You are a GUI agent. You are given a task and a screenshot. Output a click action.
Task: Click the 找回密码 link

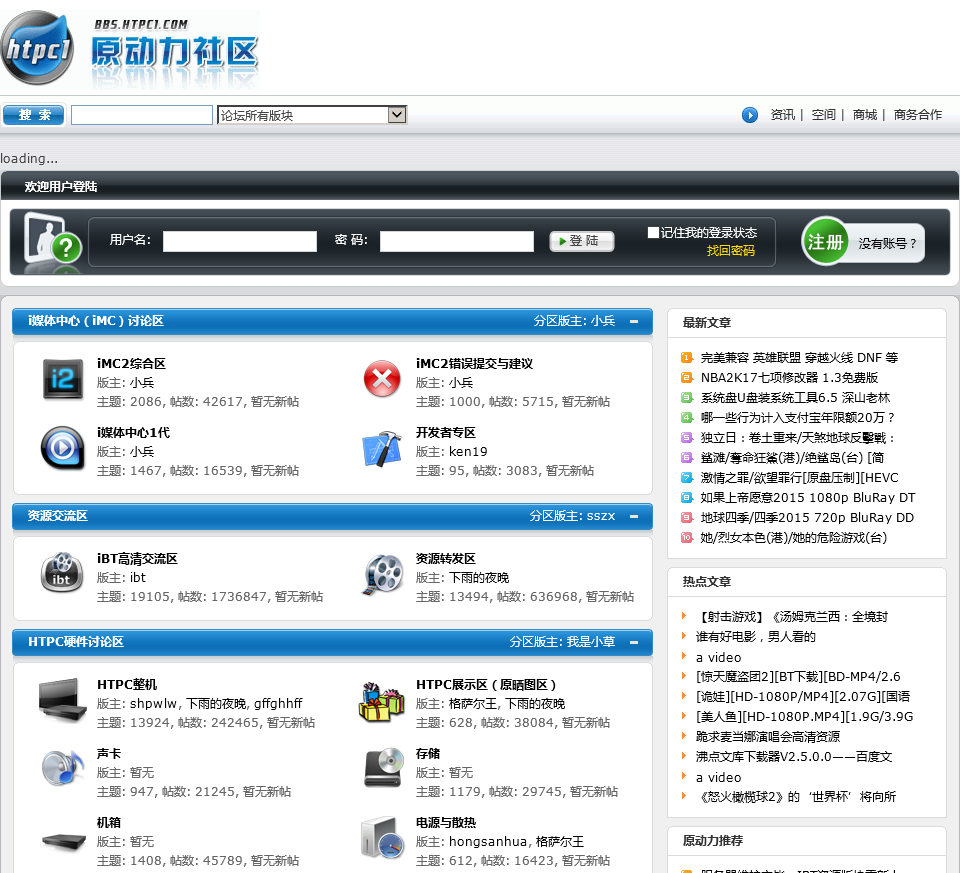[730, 250]
